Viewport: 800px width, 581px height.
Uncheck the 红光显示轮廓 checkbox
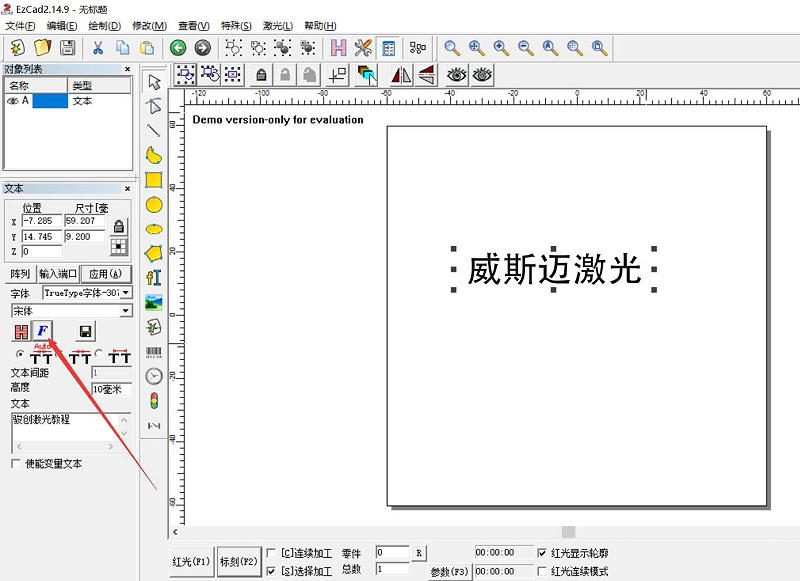(542, 552)
